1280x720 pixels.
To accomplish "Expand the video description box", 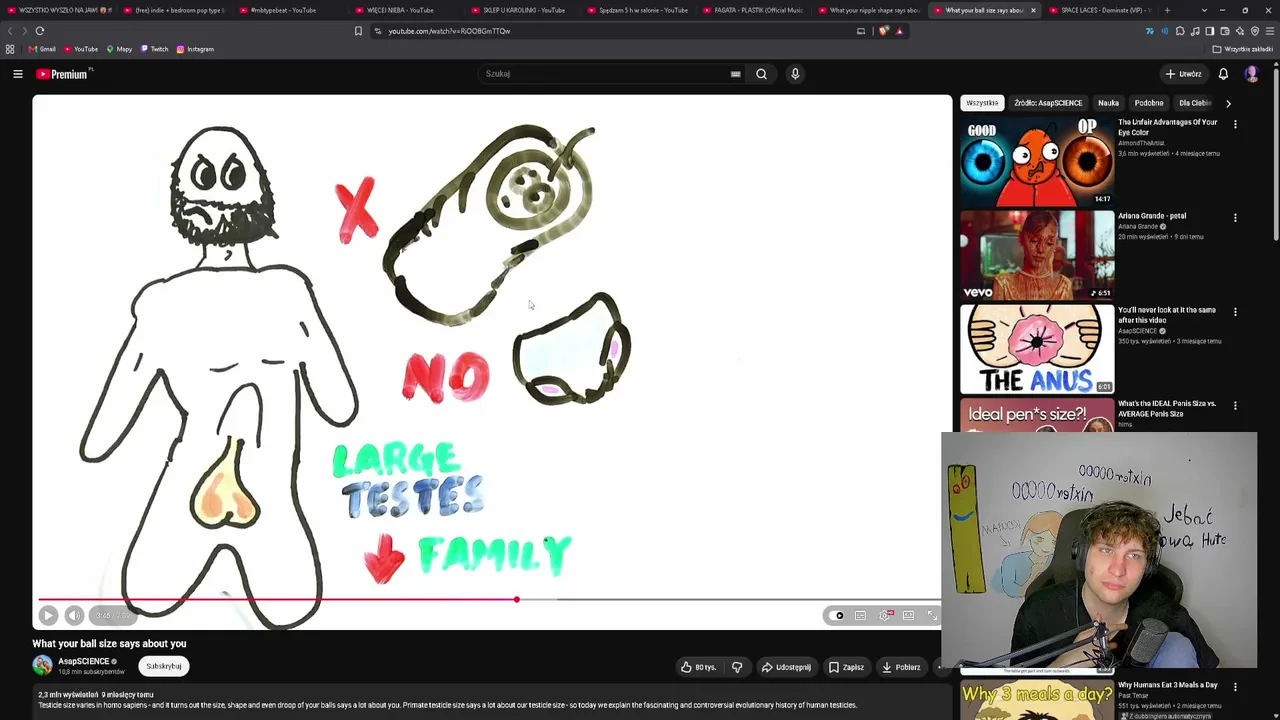I will click(x=490, y=700).
